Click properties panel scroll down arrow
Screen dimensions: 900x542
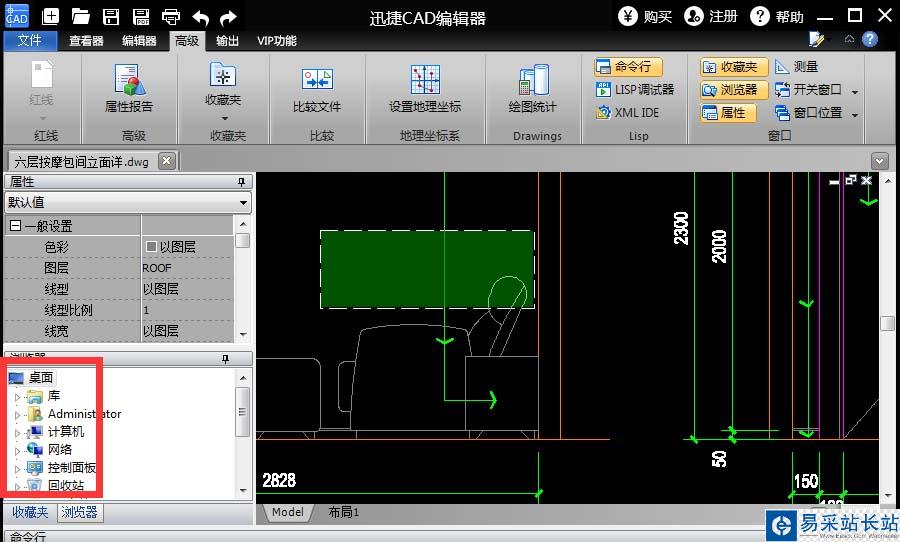click(x=243, y=334)
